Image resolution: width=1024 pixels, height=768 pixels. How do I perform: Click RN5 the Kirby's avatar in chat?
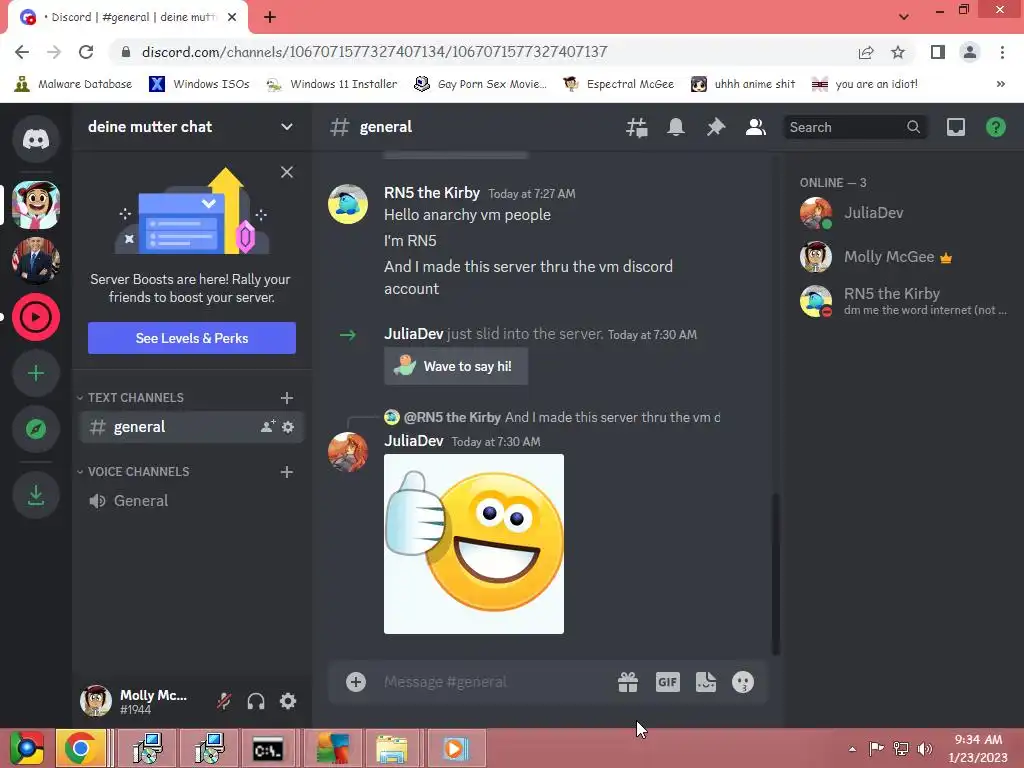(347, 204)
